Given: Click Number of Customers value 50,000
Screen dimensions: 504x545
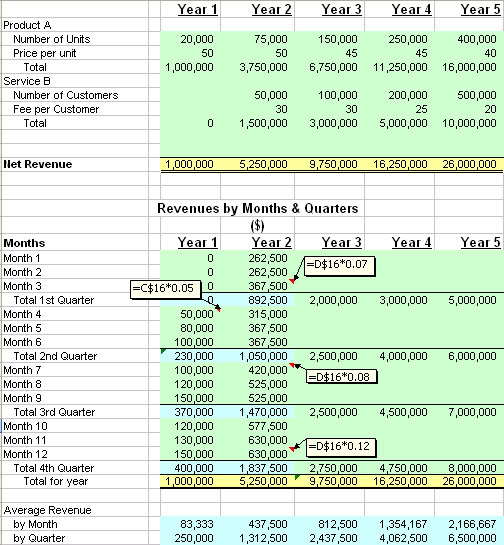Looking at the screenshot, I should coord(270,95).
